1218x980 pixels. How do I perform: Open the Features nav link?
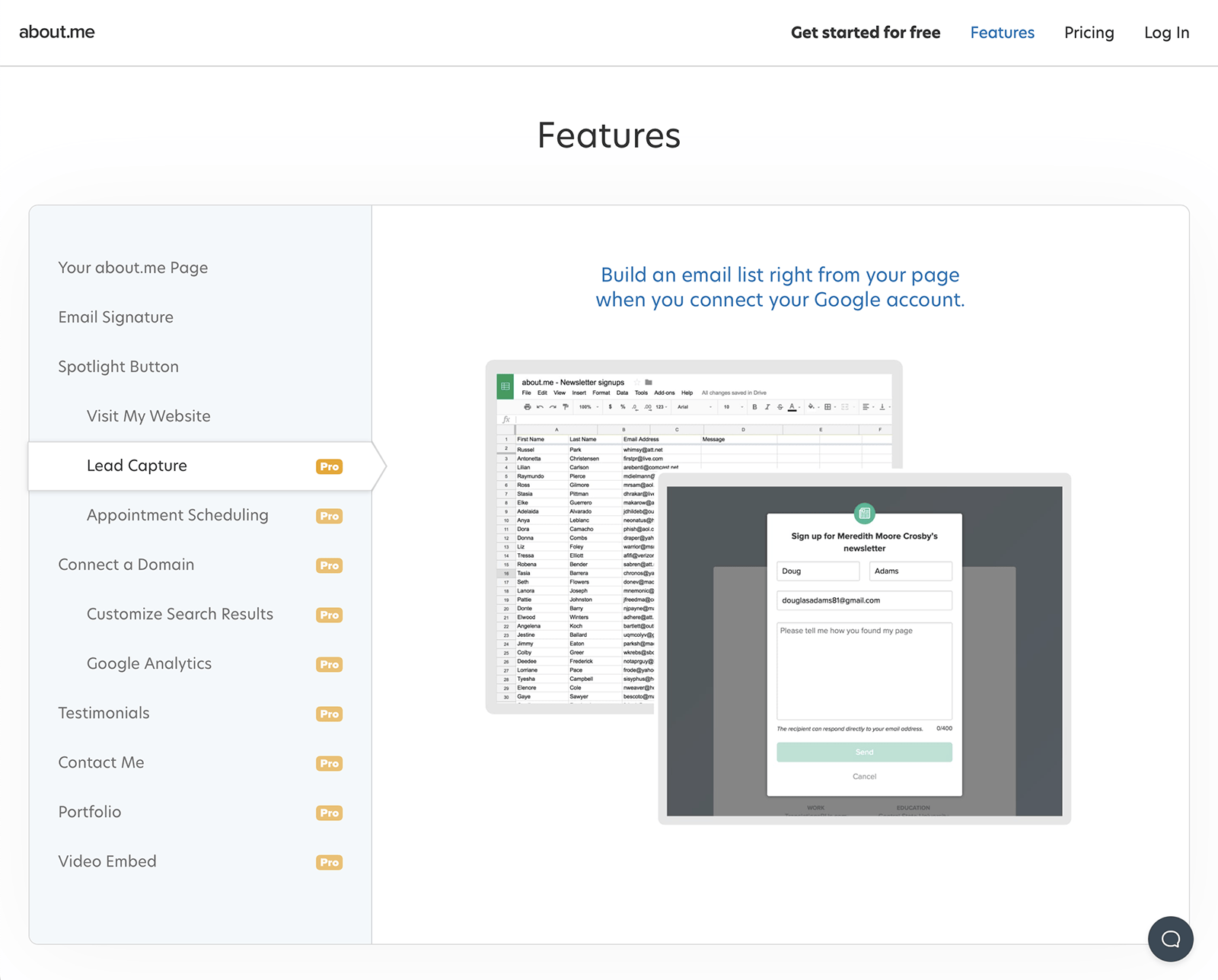coord(1002,33)
